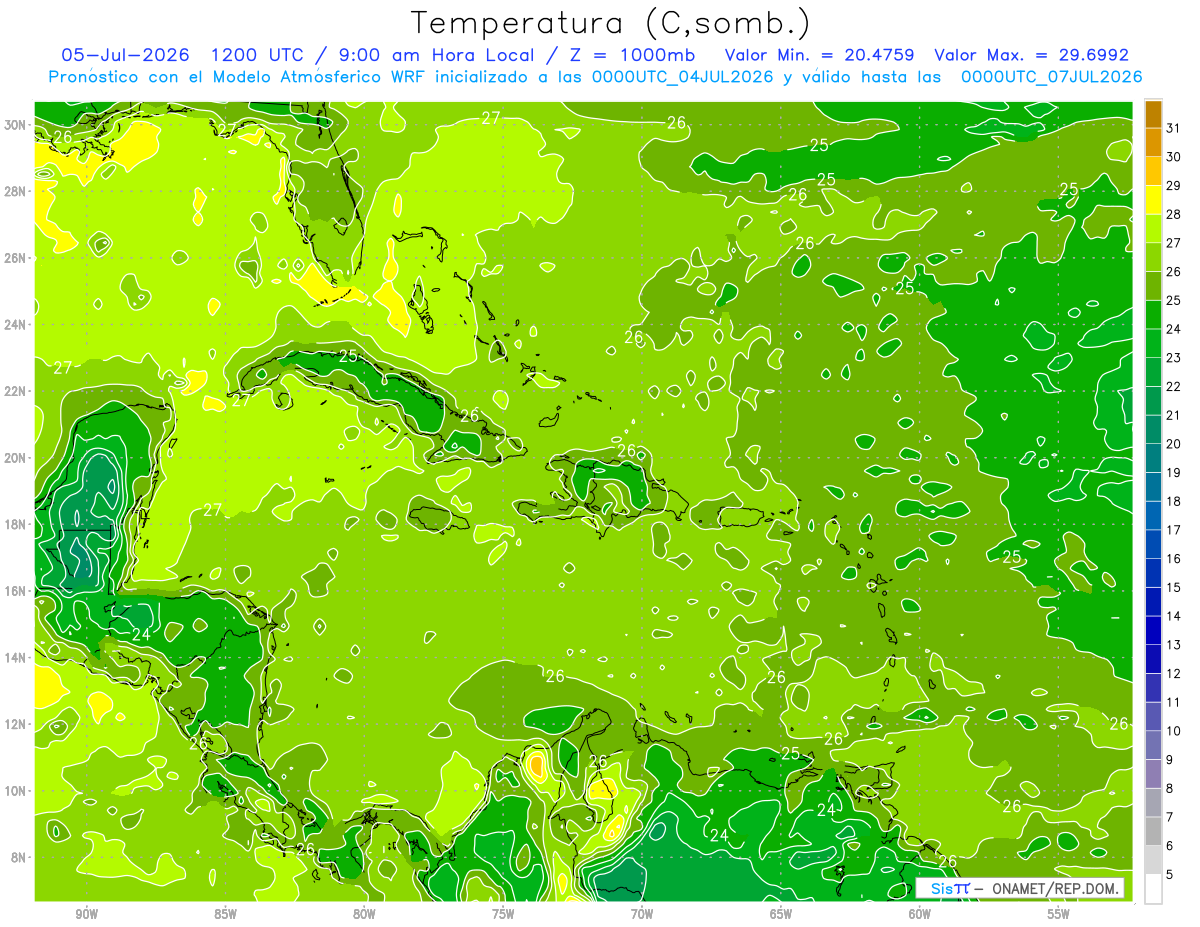Image resolution: width=1200 pixels, height=927 pixels.
Task: Click the gray legend swatch between 6 and 7
Action: 1153,831
